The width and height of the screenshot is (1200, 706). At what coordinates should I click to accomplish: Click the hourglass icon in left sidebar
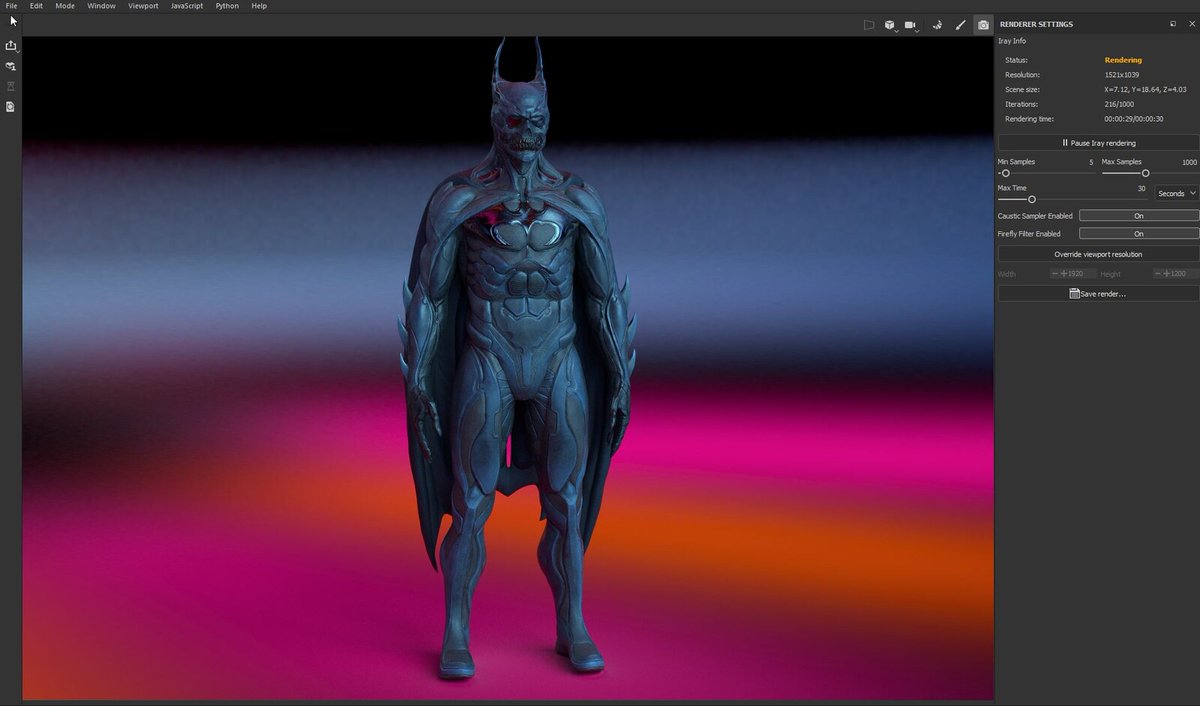(11, 86)
